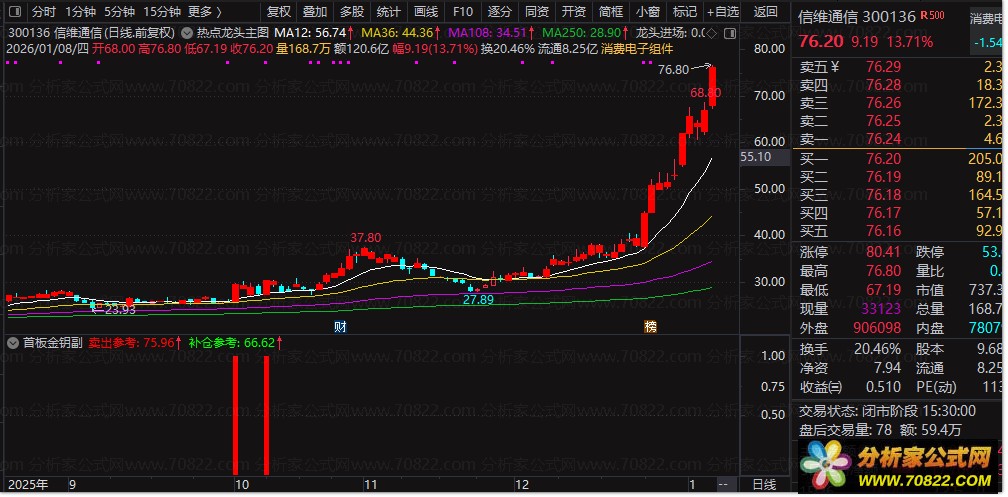The height and width of the screenshot is (497, 1008).
Task: Switch to 分时 intraday chart
Action: tap(44, 12)
